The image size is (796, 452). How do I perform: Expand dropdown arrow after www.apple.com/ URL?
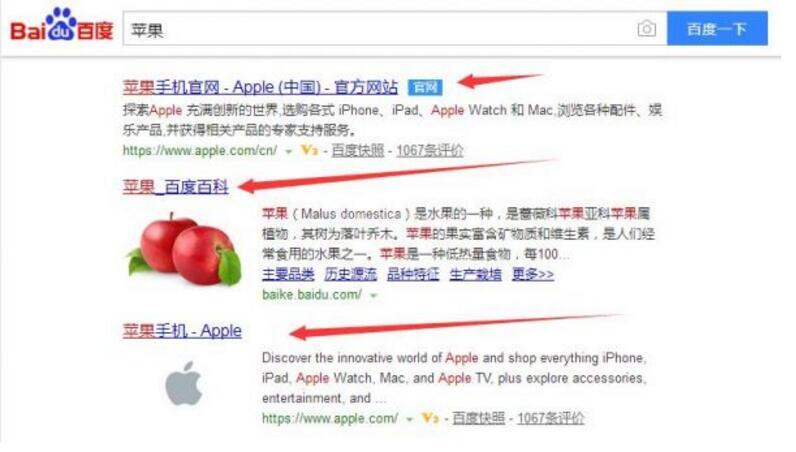click(409, 419)
